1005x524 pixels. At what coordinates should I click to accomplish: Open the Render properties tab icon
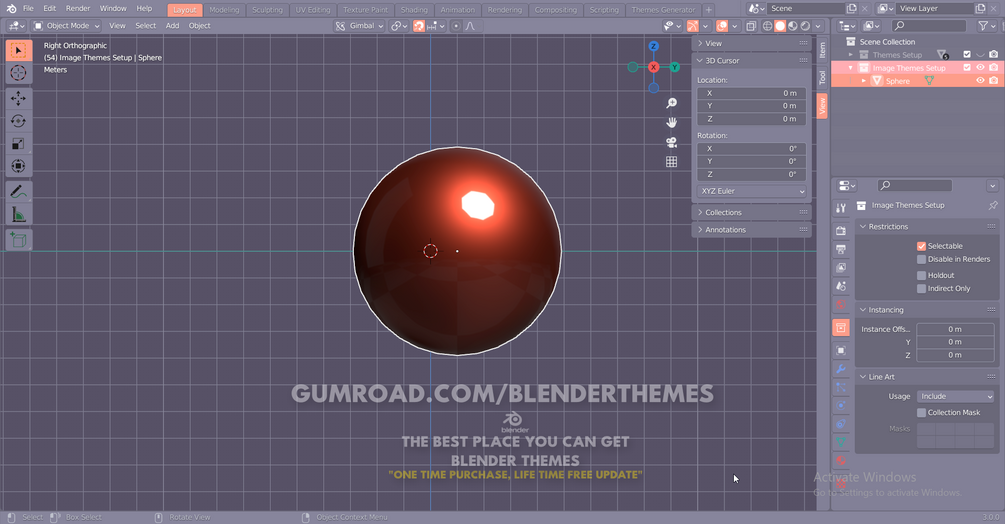point(841,231)
